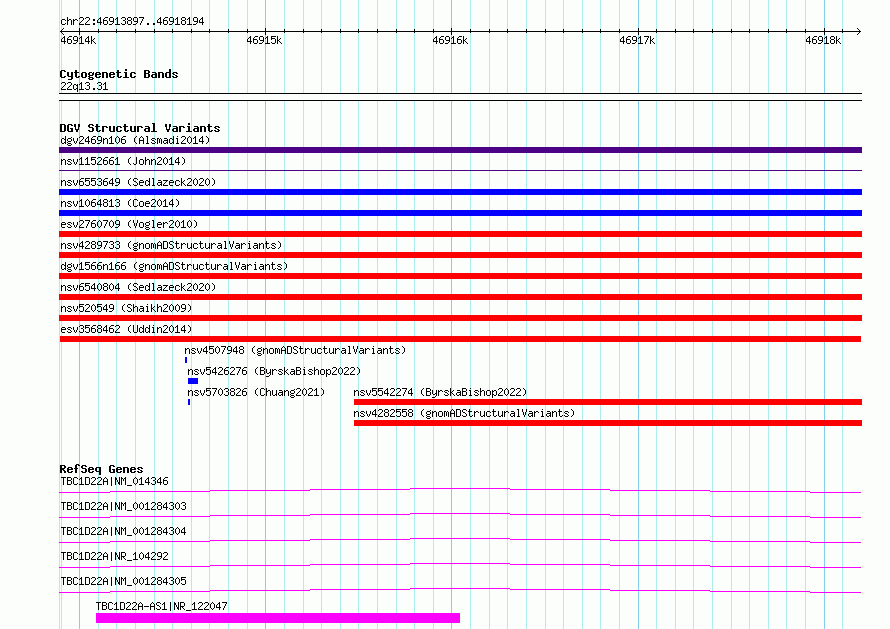Select variant esv2760709 (Vogler2010) label
This screenshot has width=890, height=629.
[x=129, y=224]
